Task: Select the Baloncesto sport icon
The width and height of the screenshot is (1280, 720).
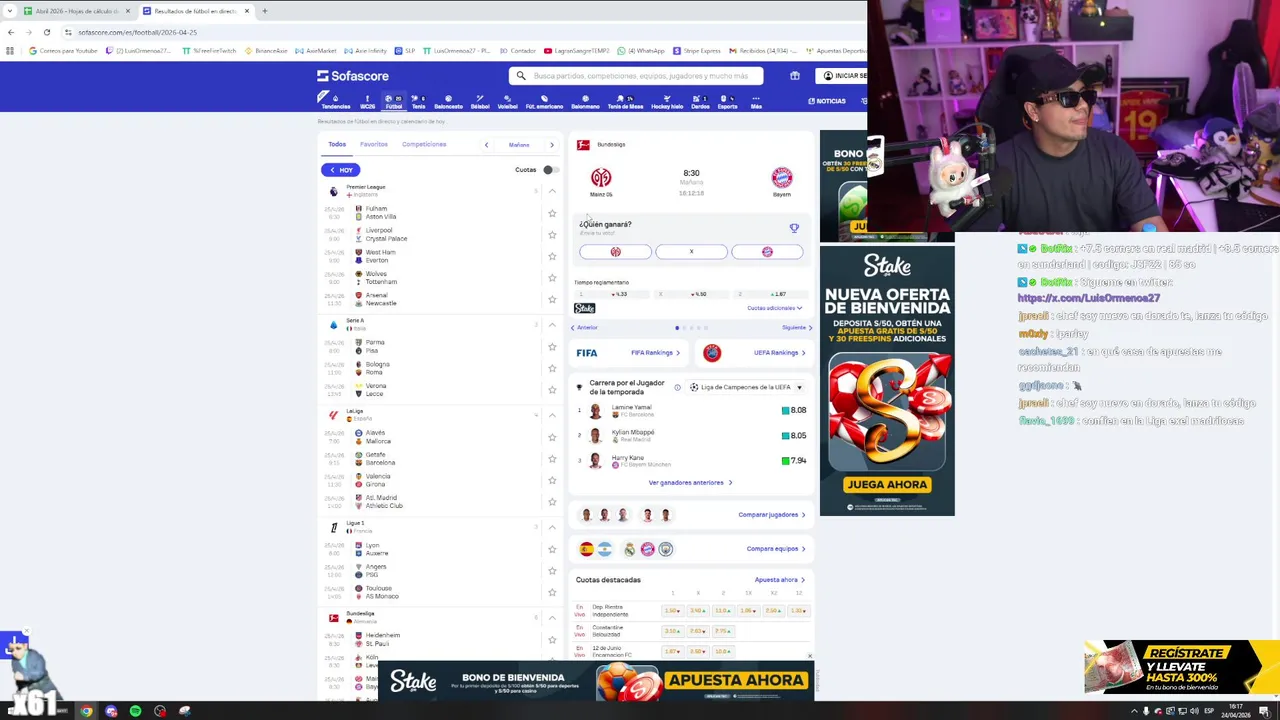Action: pos(448,102)
